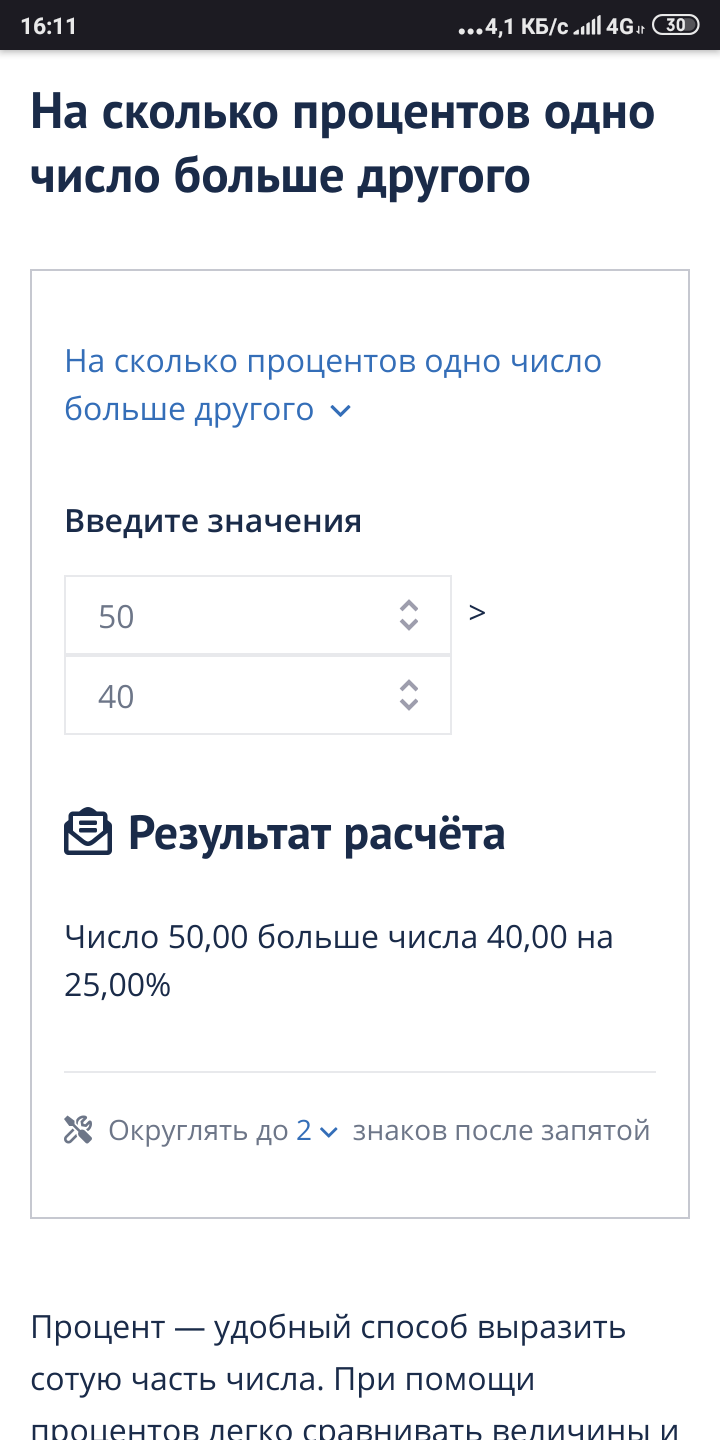Screen dimensions: 720x1440
Task: Click the greater-than sign beside inputs
Action: coord(477,612)
